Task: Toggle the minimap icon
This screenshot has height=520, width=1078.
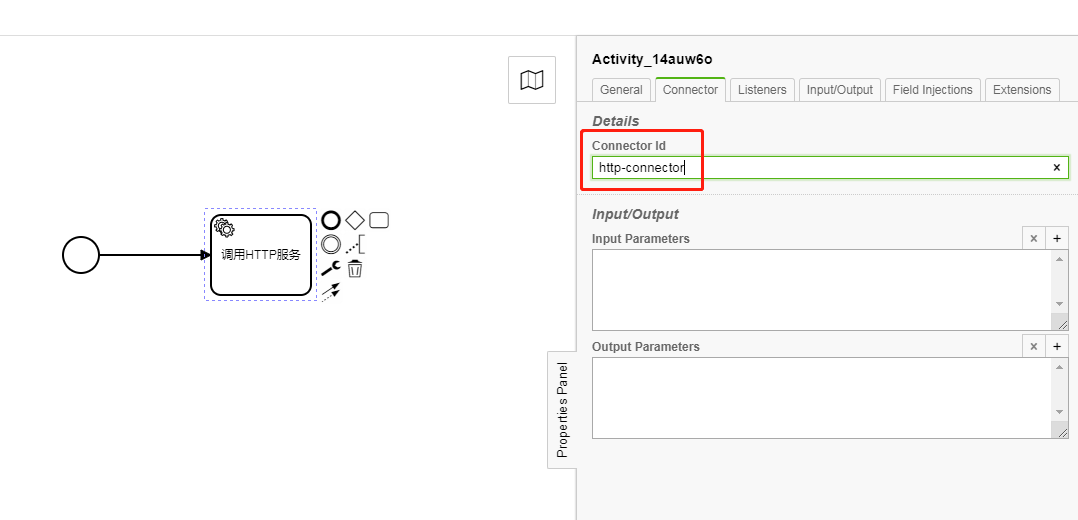Action: click(x=531, y=80)
